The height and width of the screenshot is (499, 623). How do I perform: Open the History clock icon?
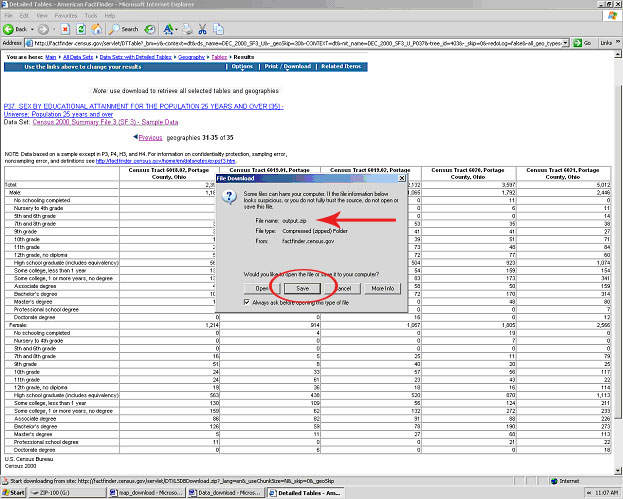click(150, 29)
